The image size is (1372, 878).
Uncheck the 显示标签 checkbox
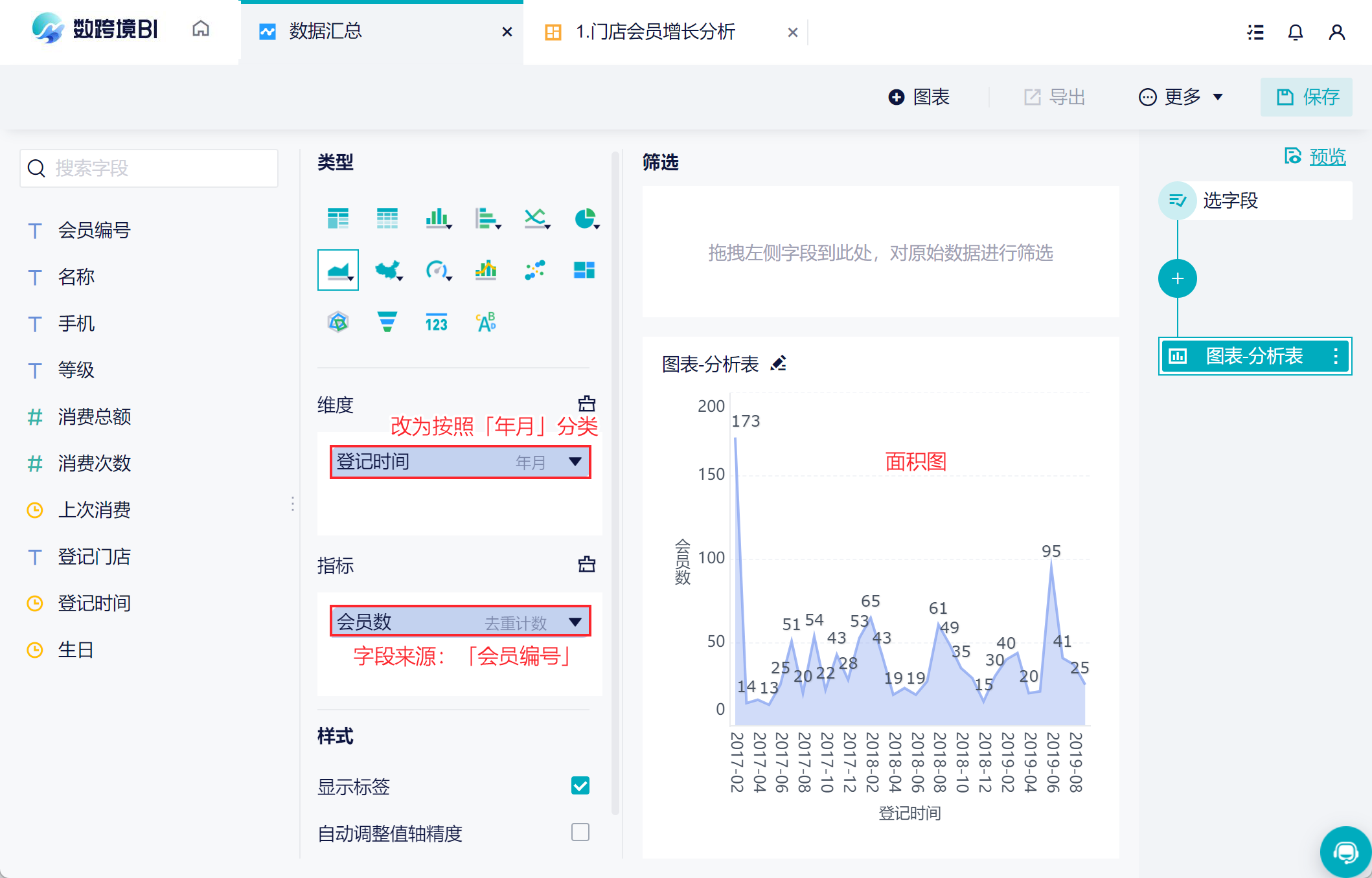click(x=580, y=785)
